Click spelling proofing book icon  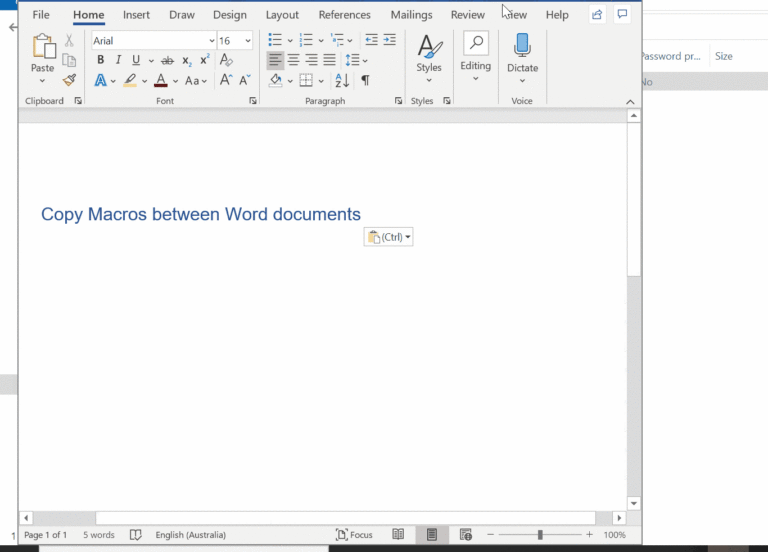(136, 535)
